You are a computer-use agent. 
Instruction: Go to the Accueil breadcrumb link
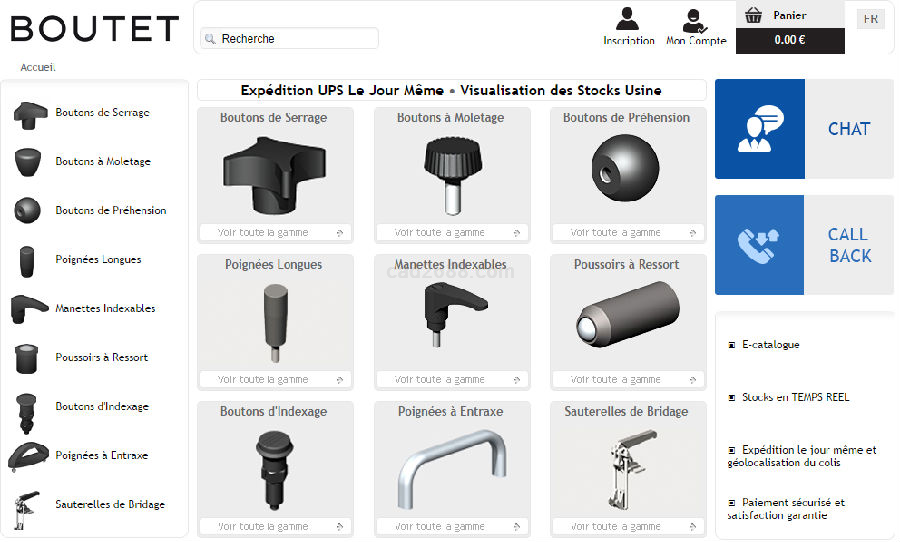coord(38,67)
